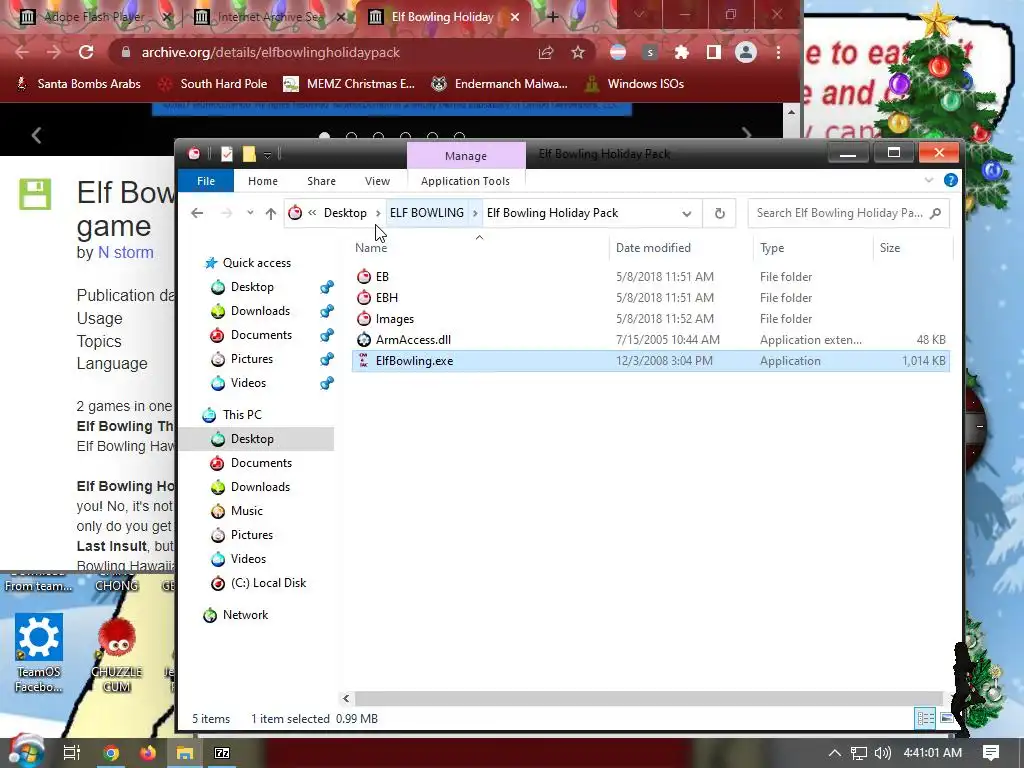Select the ElfBowling.exe file
1024x768 pixels.
click(x=650, y=360)
